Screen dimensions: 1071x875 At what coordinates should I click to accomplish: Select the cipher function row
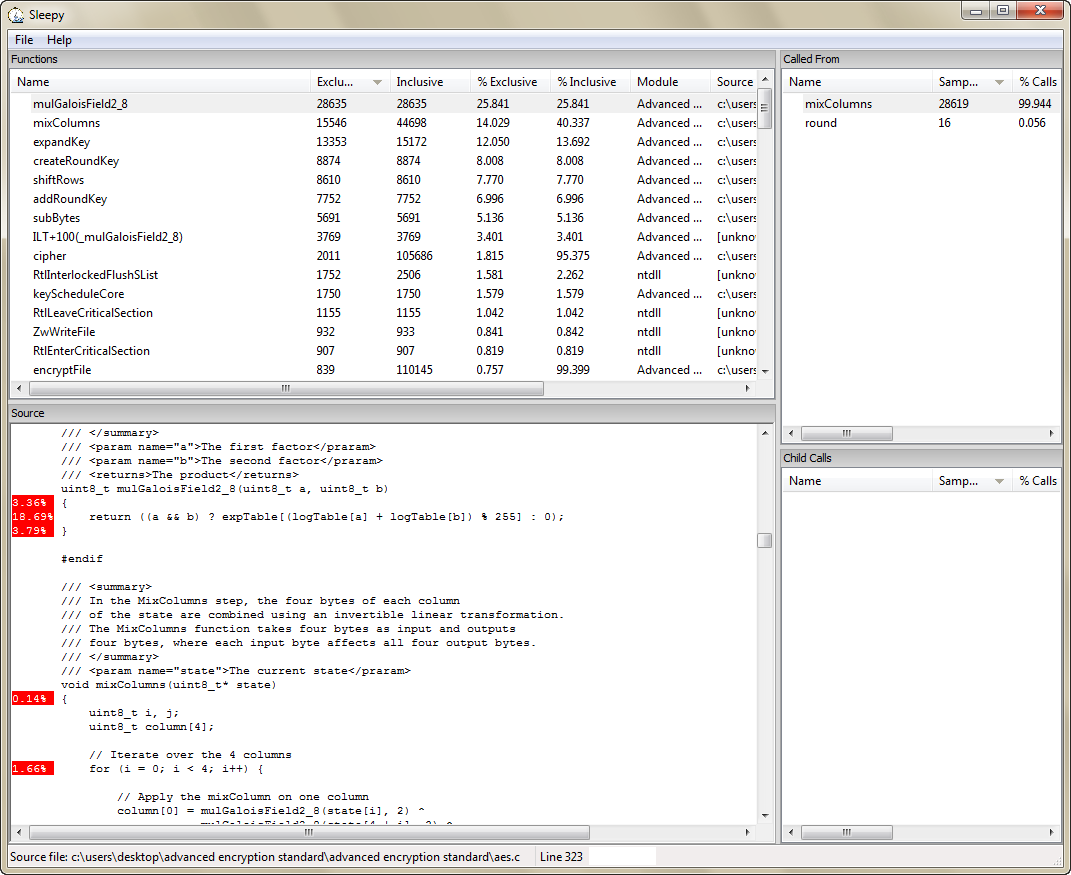tap(50, 256)
